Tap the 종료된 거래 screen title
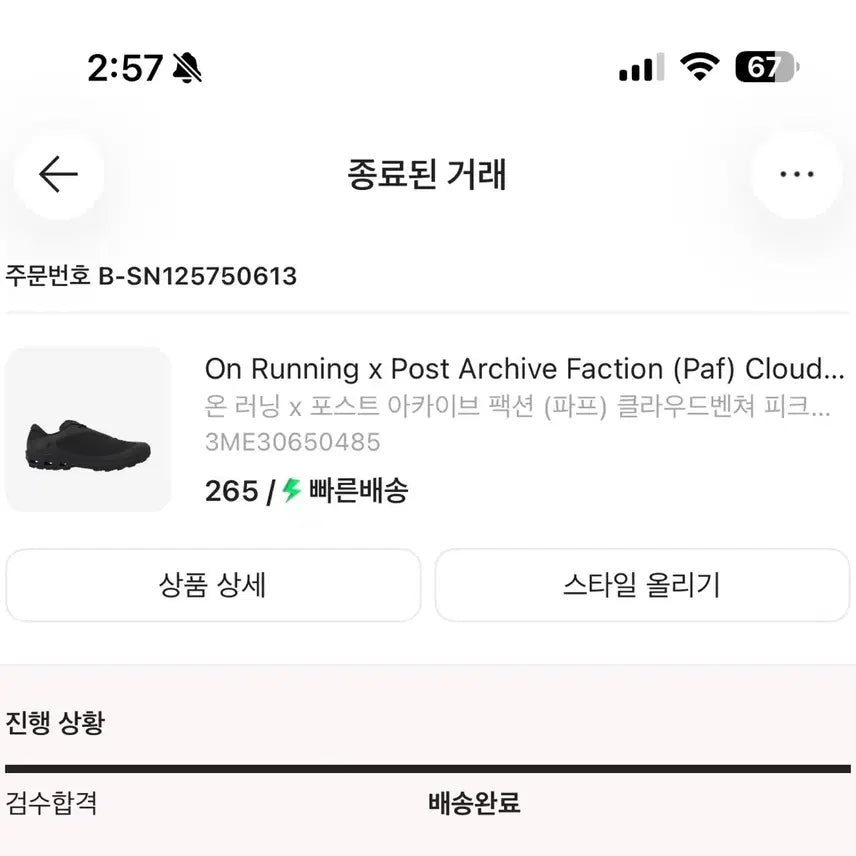The image size is (856, 856). (428, 174)
